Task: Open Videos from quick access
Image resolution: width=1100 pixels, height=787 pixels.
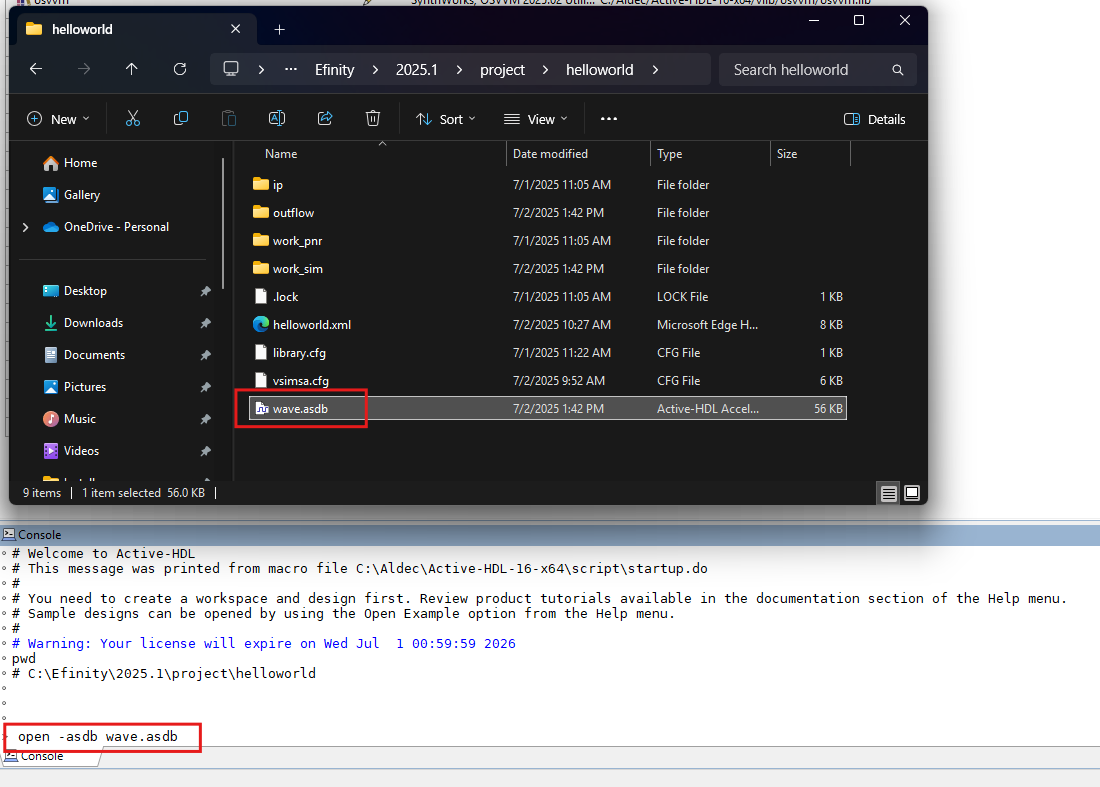Action: [81, 451]
